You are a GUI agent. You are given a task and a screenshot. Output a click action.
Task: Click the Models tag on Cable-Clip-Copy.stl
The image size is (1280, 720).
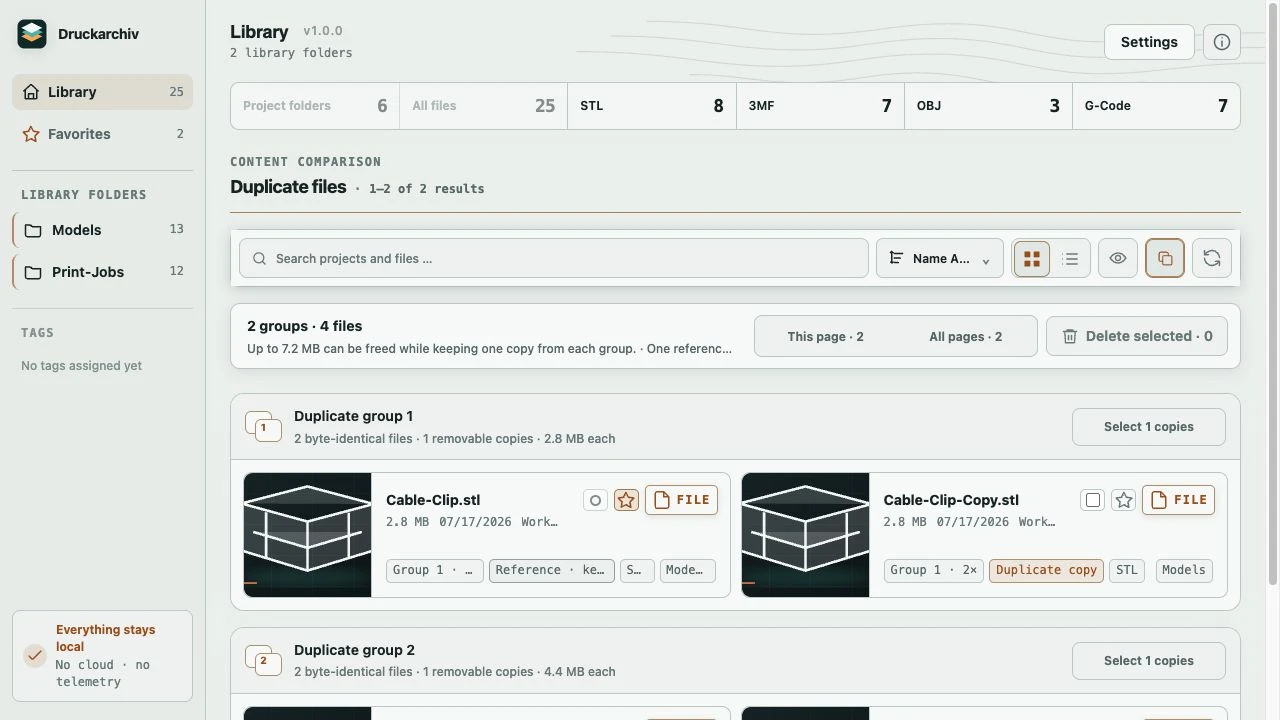click(x=1184, y=570)
